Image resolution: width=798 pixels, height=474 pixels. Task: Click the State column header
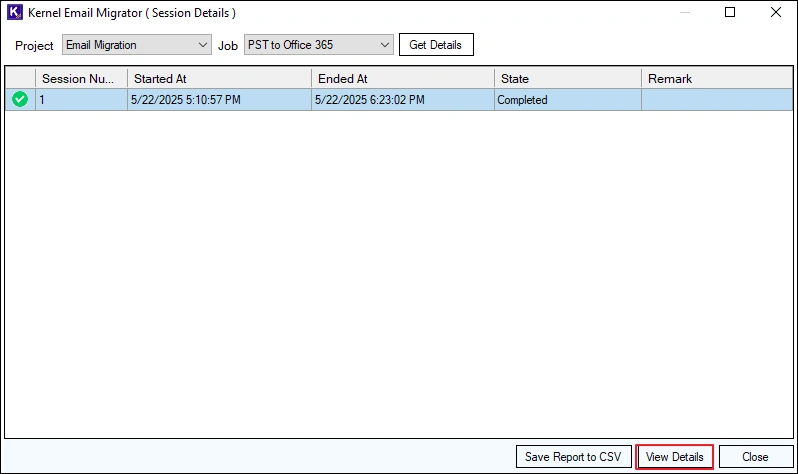(568, 78)
